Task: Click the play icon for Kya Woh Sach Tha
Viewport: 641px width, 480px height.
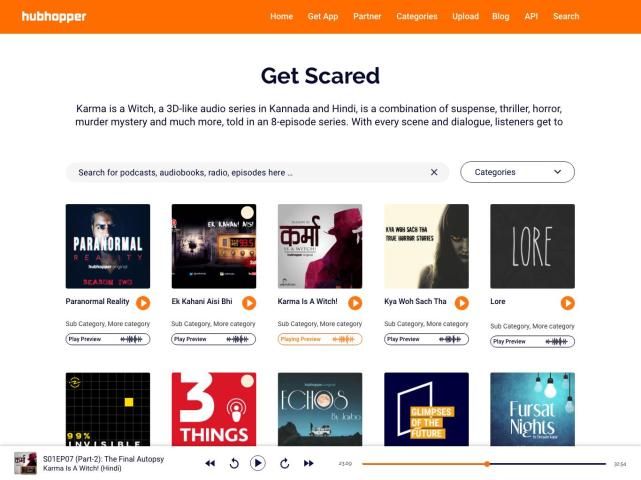Action: (462, 303)
